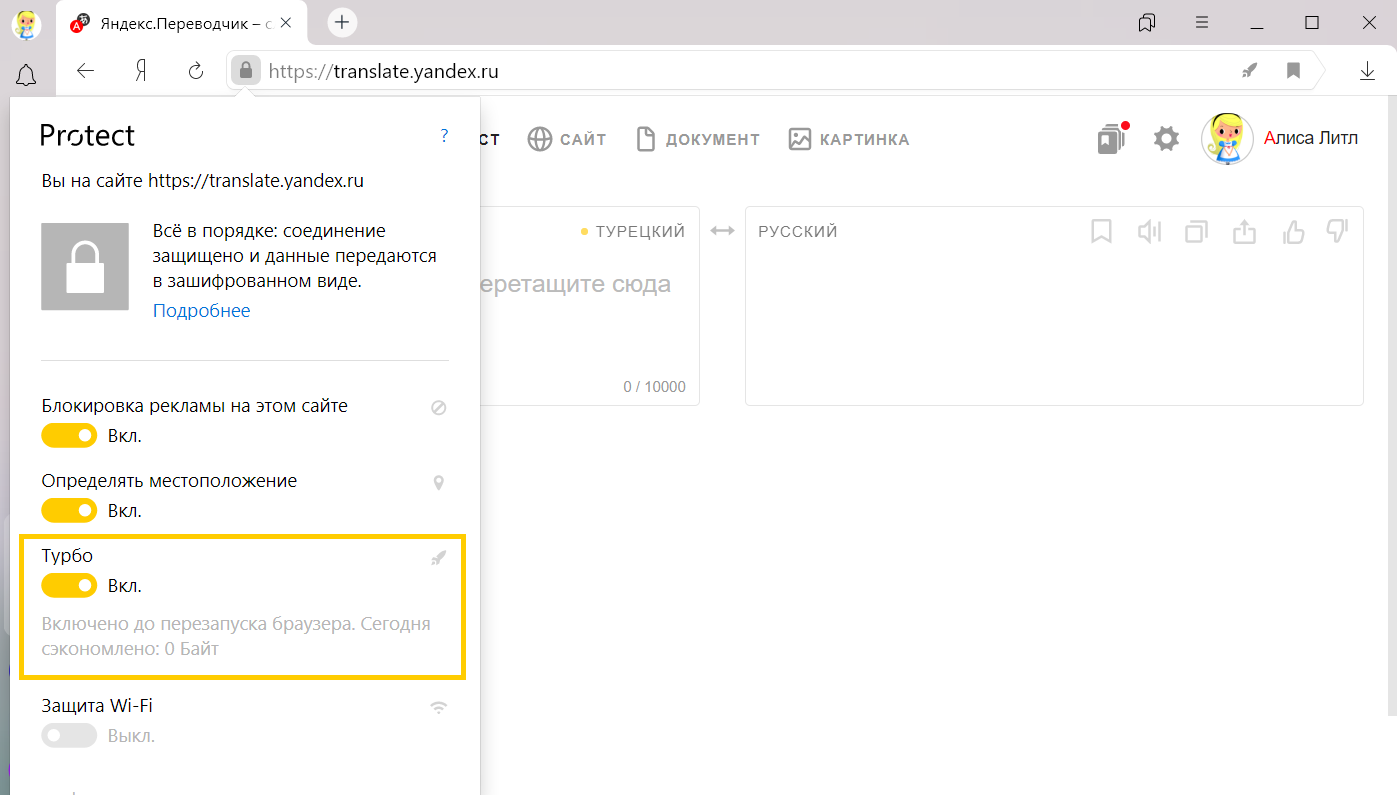
Task: Save translation with bookmark icon
Action: [x=1101, y=232]
